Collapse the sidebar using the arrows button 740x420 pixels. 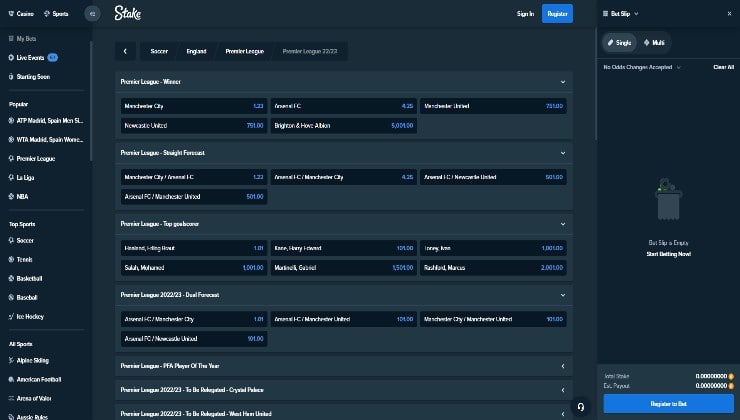tap(92, 14)
